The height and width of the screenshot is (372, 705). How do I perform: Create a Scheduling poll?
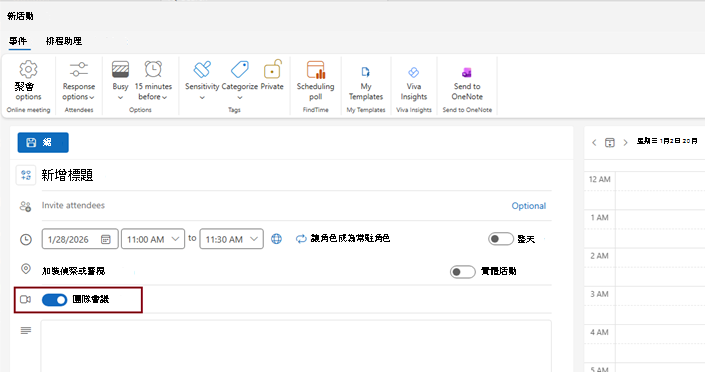(315, 81)
